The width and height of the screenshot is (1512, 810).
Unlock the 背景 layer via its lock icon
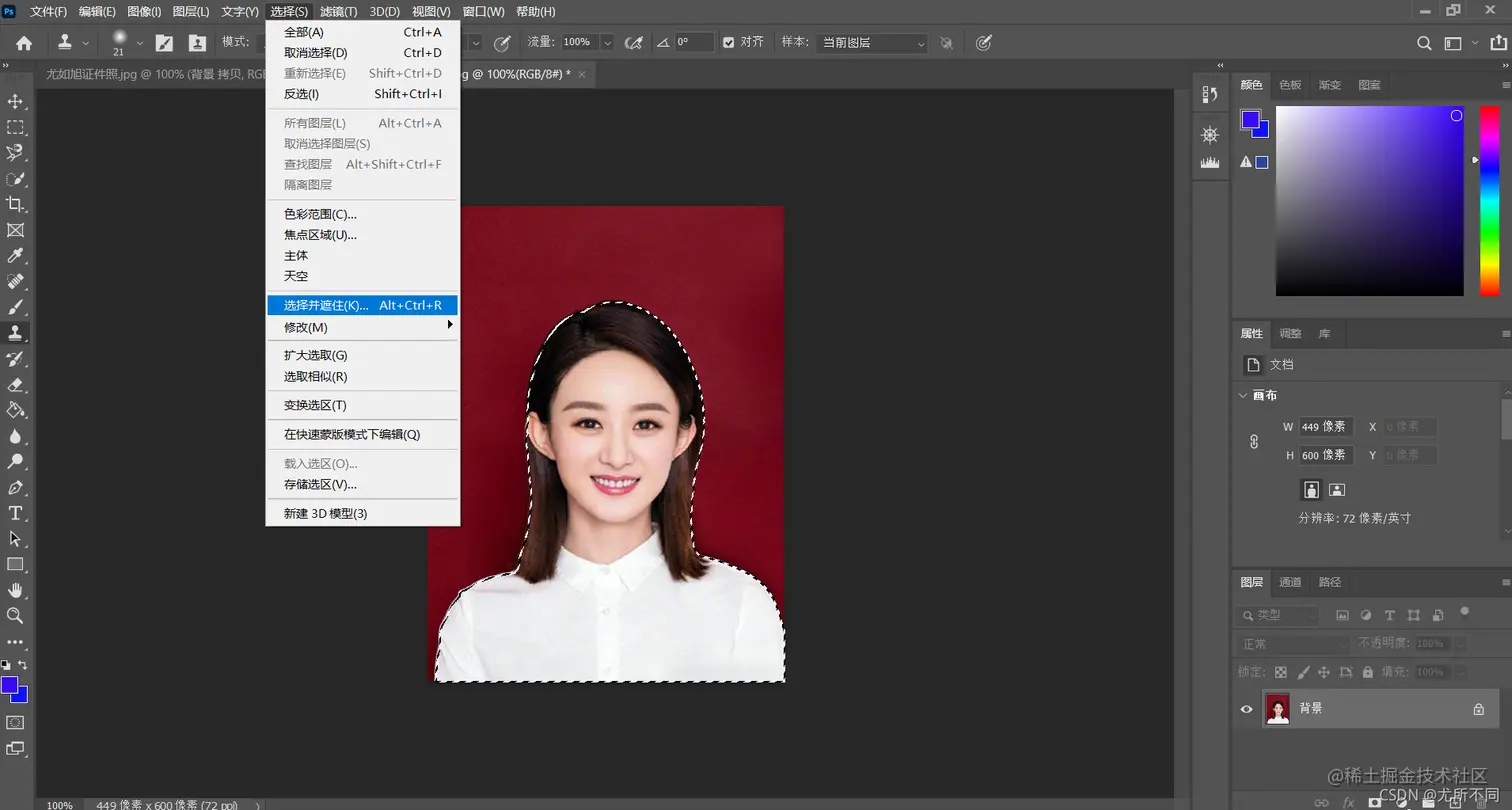[1478, 709]
